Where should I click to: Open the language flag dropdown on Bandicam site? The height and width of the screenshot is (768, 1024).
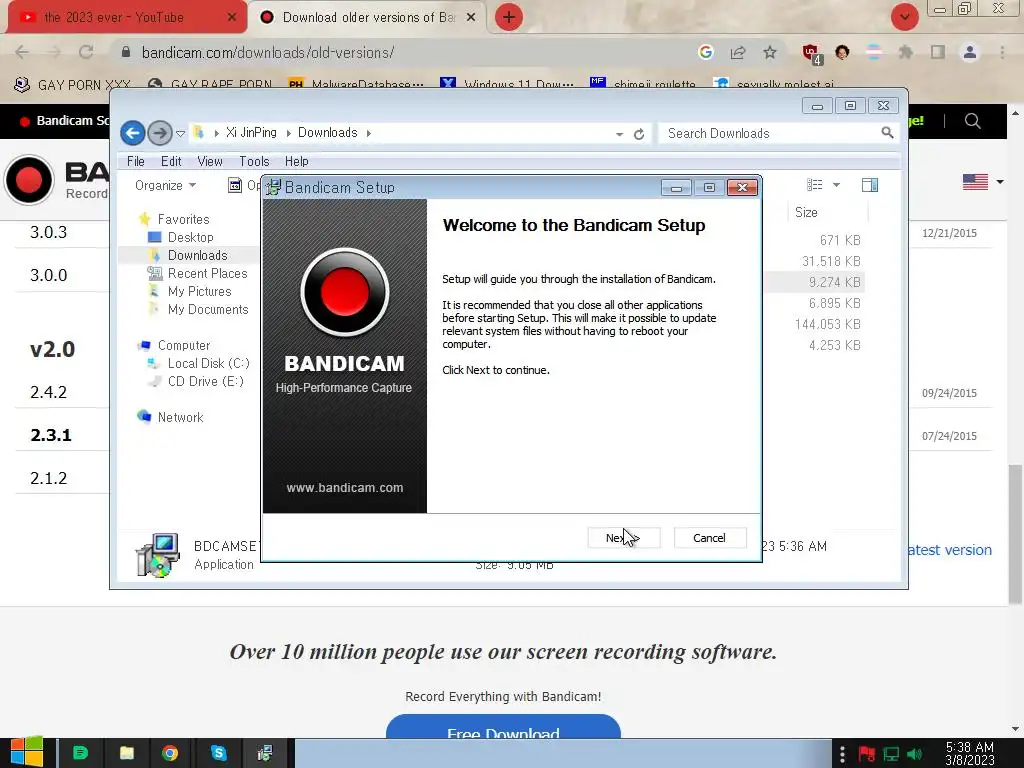(x=983, y=182)
